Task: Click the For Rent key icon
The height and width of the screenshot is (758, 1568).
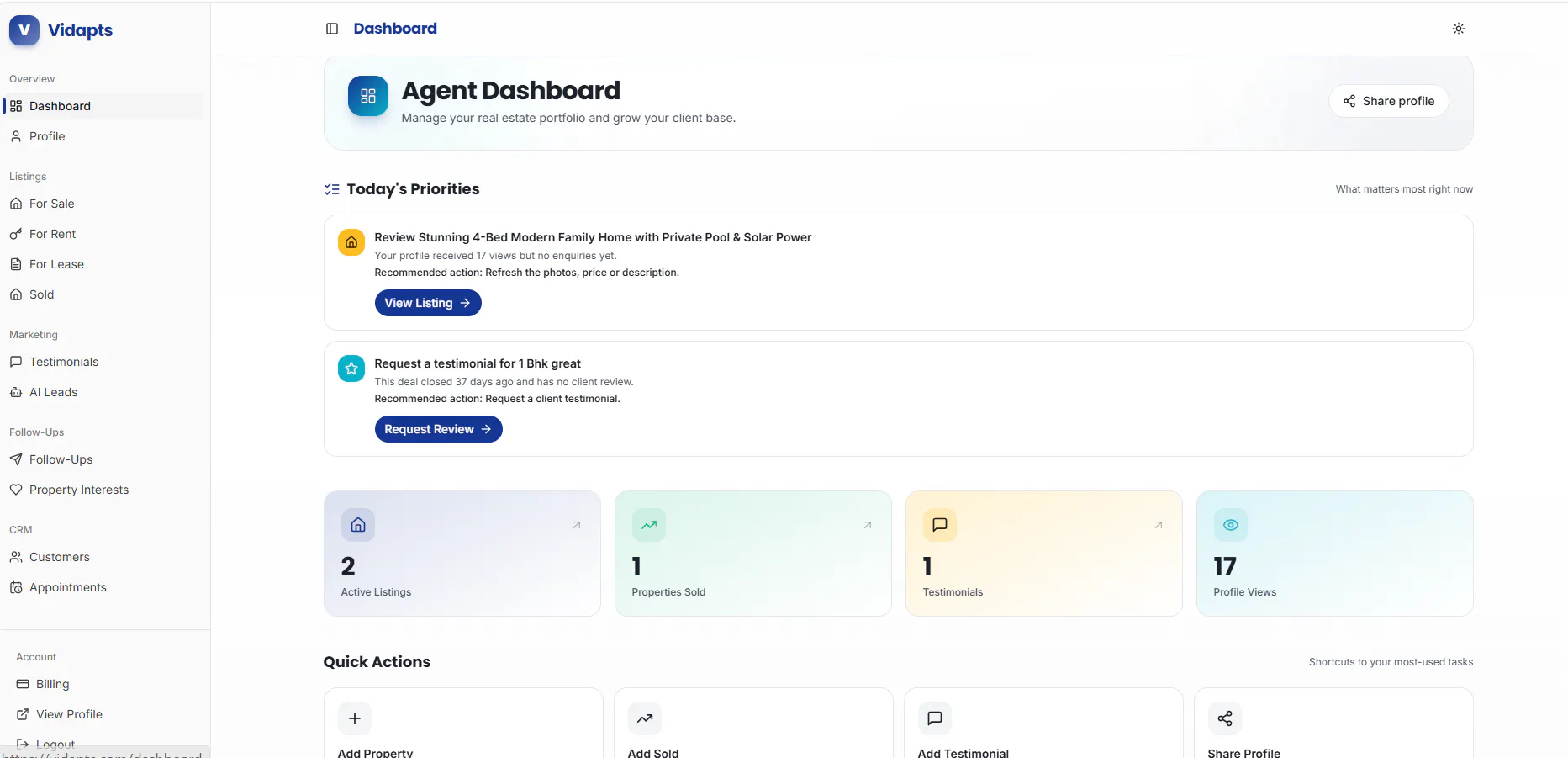Action: tap(16, 234)
